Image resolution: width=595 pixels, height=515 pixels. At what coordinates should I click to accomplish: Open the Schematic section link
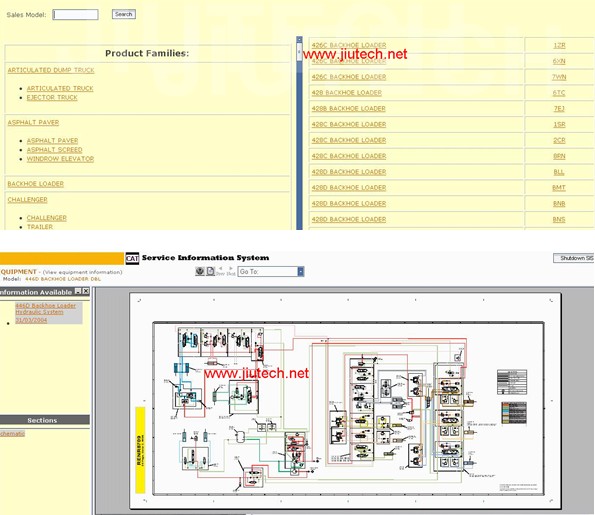pyautogui.click(x=13, y=433)
